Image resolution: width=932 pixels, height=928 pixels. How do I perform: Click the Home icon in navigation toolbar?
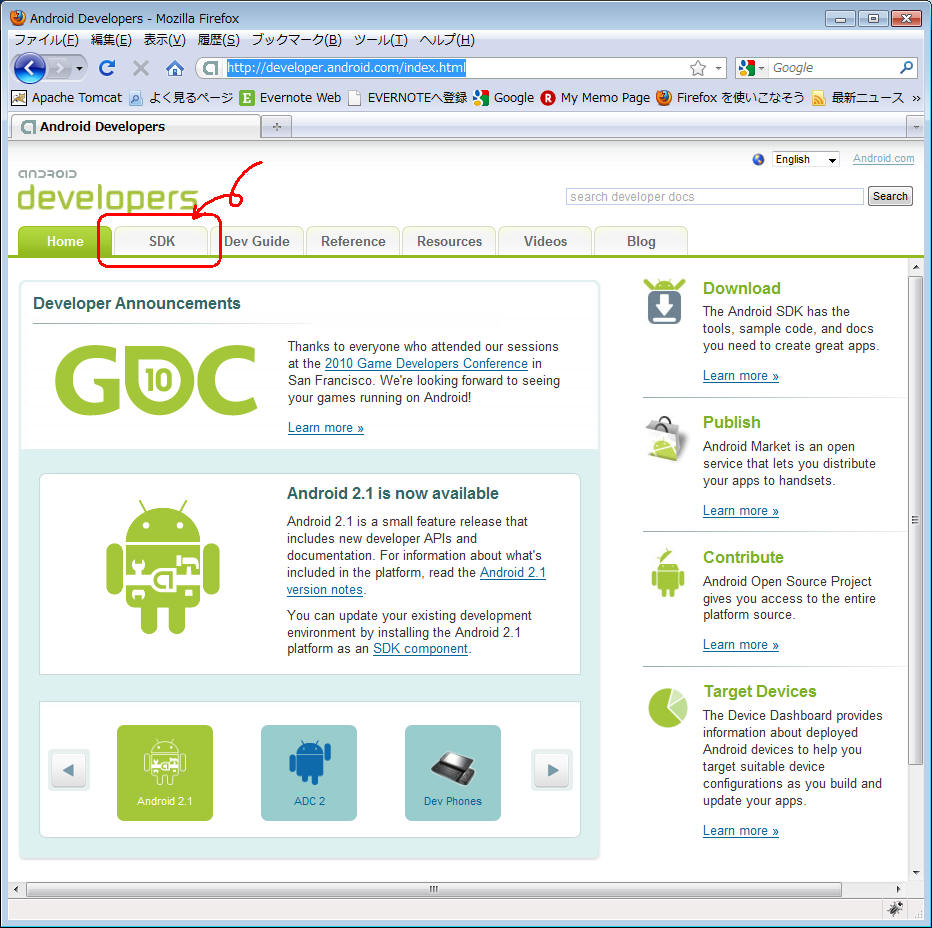[x=175, y=68]
